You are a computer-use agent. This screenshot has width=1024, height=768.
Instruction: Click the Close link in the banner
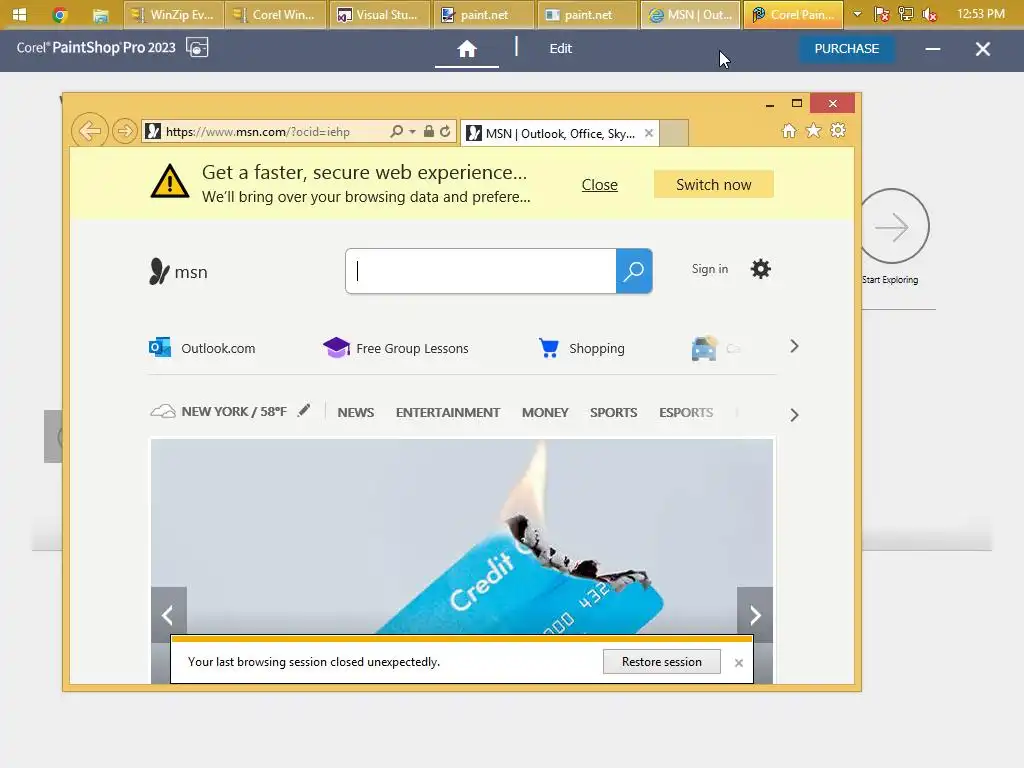click(x=600, y=185)
